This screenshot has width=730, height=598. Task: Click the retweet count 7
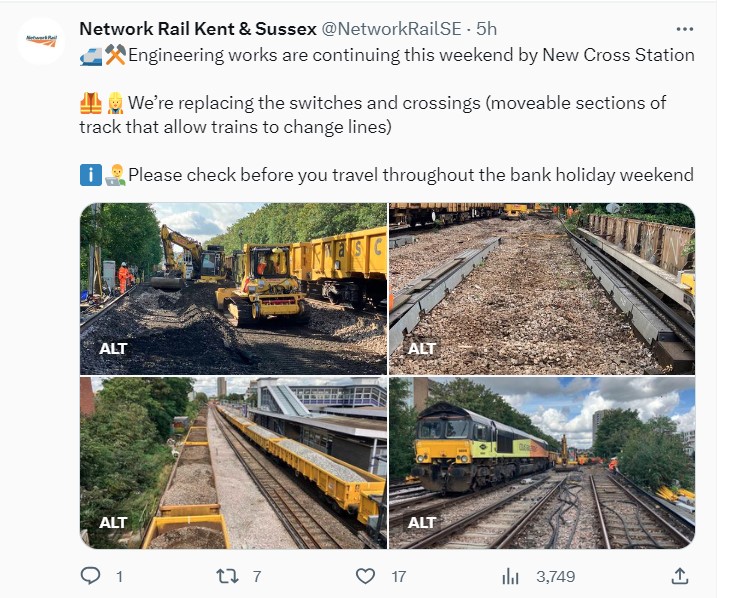(257, 576)
